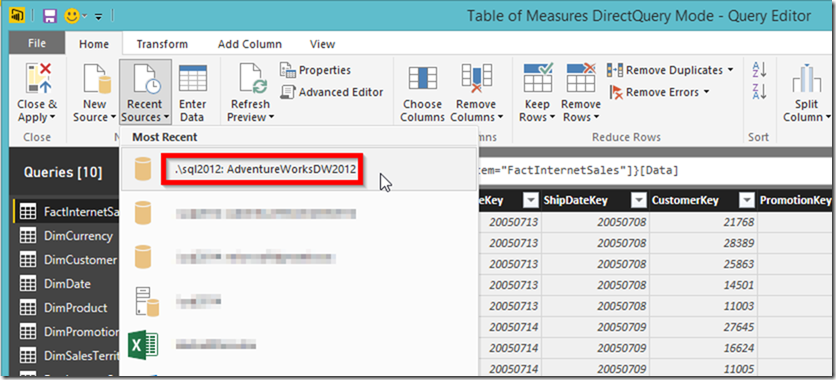Click the smiley feedback icon
Viewport: 836px width, 380px height.
click(72, 16)
